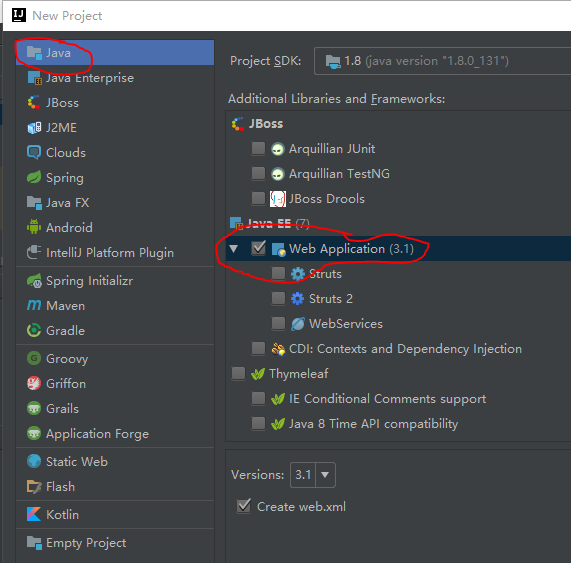The width and height of the screenshot is (571, 563).
Task: Pick the Spring Initializr icon
Action: coord(34,280)
